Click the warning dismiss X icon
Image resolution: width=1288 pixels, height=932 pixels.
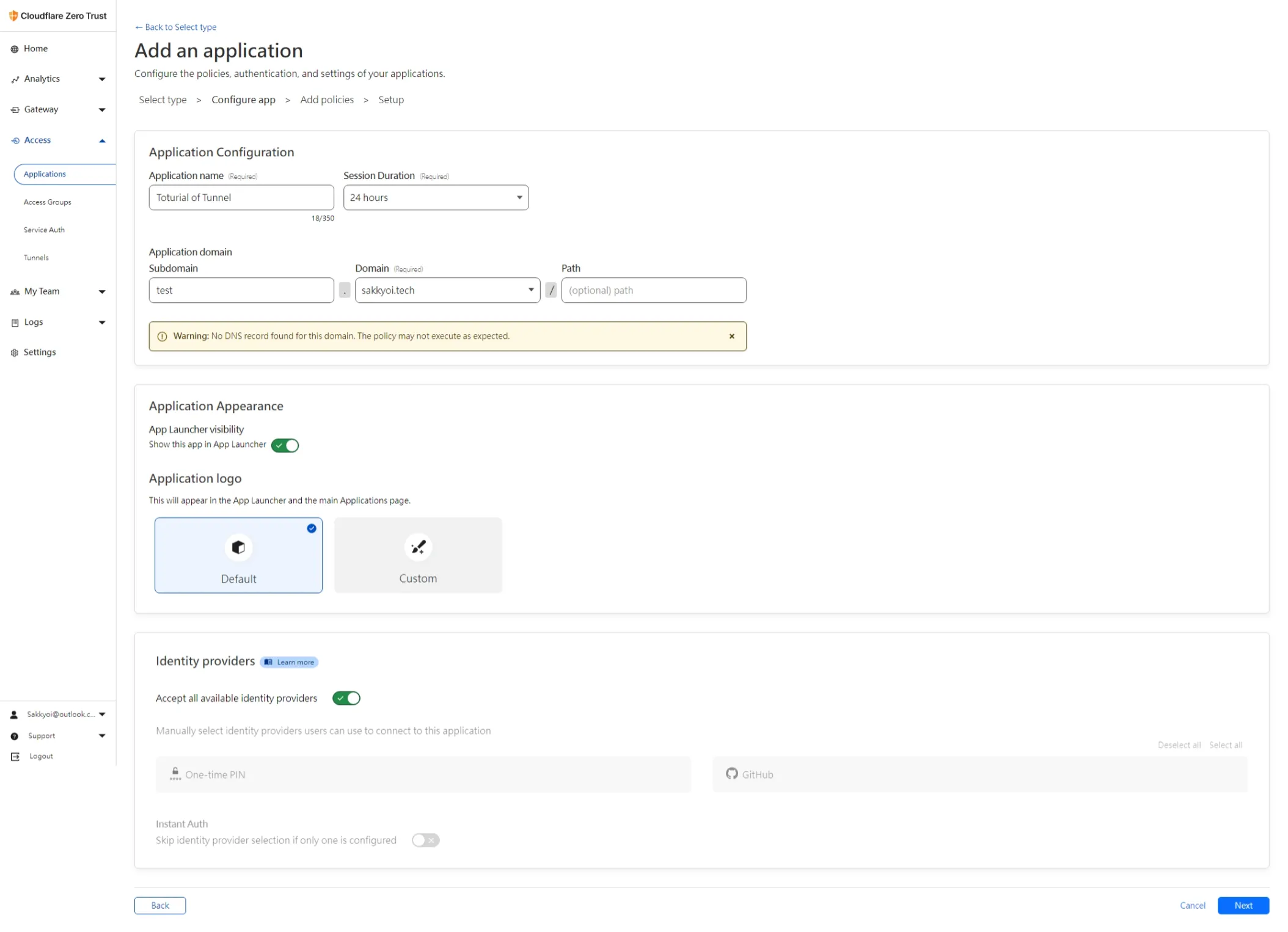point(731,336)
